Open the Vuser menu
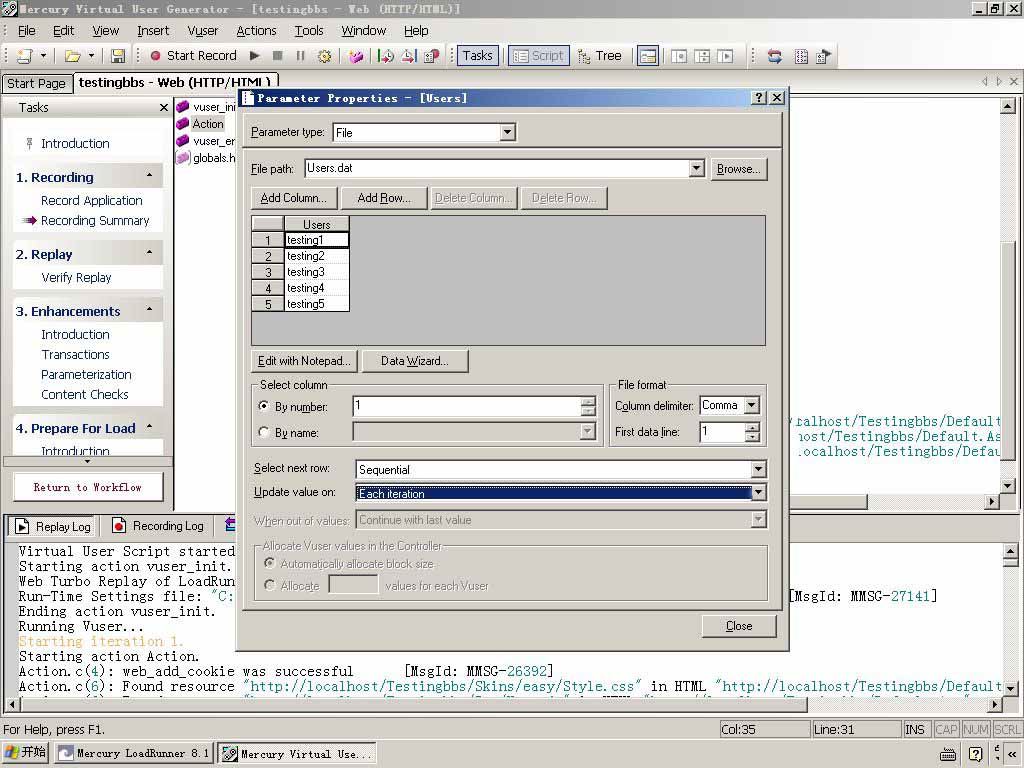The image size is (1024, 768). (x=202, y=31)
